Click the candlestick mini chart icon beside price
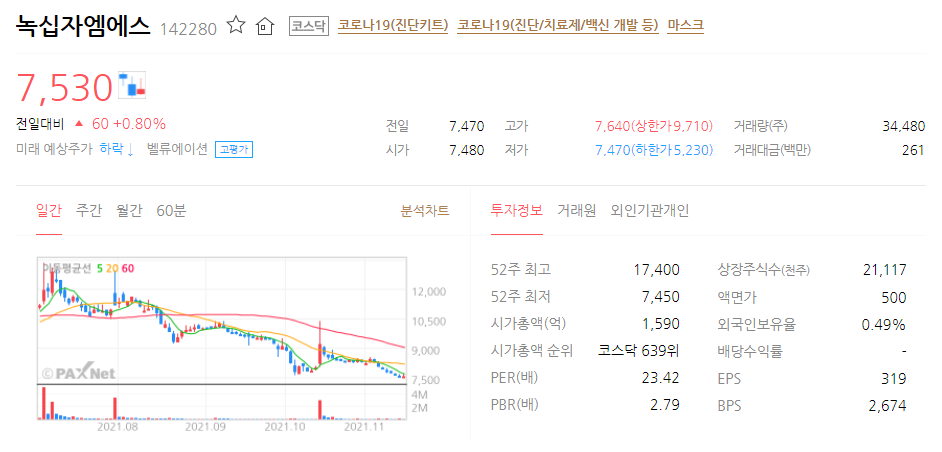This screenshot has height=452, width=942. pos(132,85)
